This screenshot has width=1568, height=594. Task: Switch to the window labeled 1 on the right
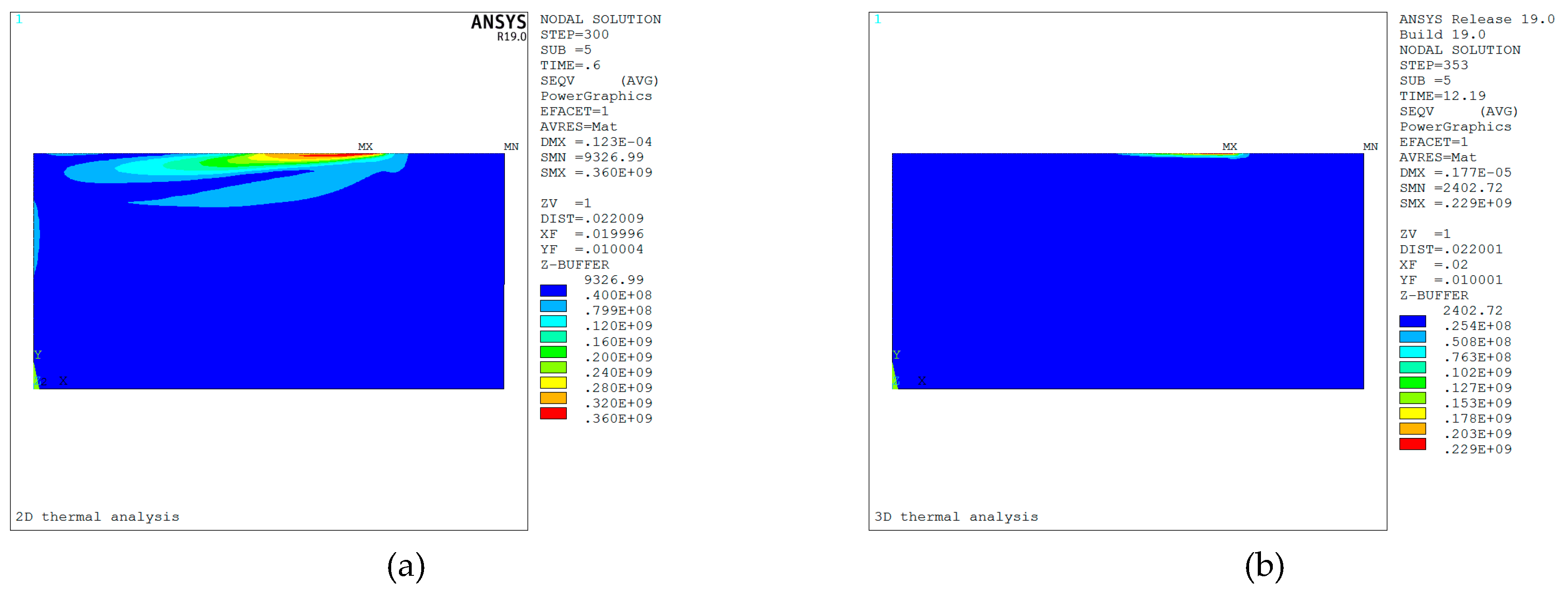click(877, 19)
